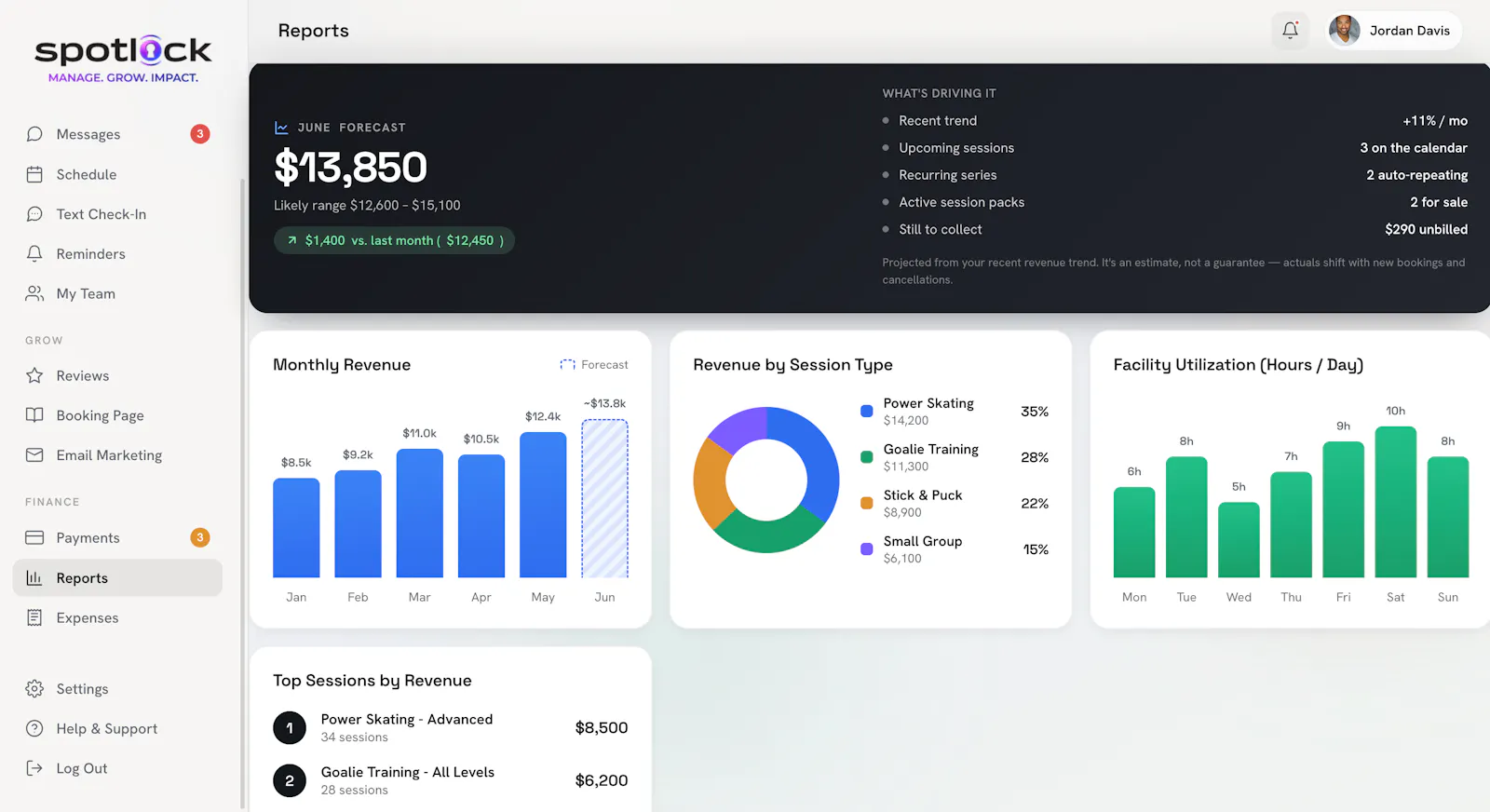Screen dimensions: 1490x812
Task: Open the Messages menu item
Action: tap(117, 134)
